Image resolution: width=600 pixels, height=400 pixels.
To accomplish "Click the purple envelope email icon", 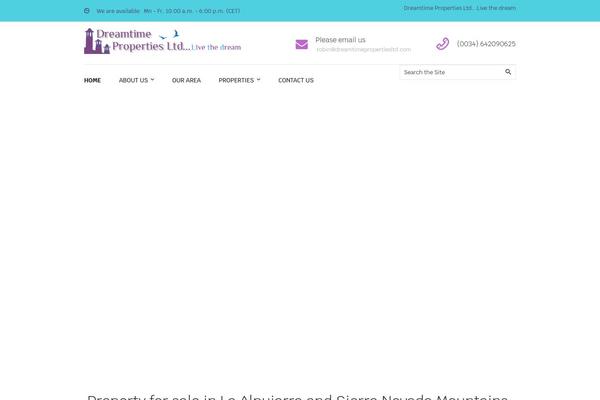I will point(302,44).
